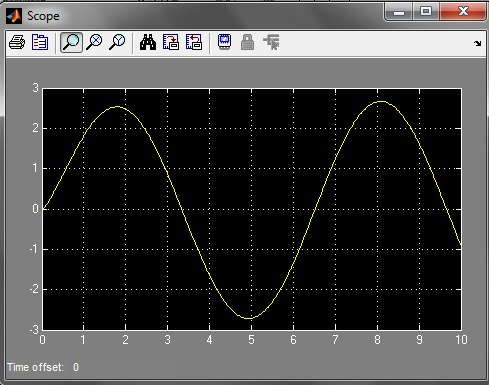The height and width of the screenshot is (385, 489).
Task: Maximize the Scope window
Action: tap(426, 12)
